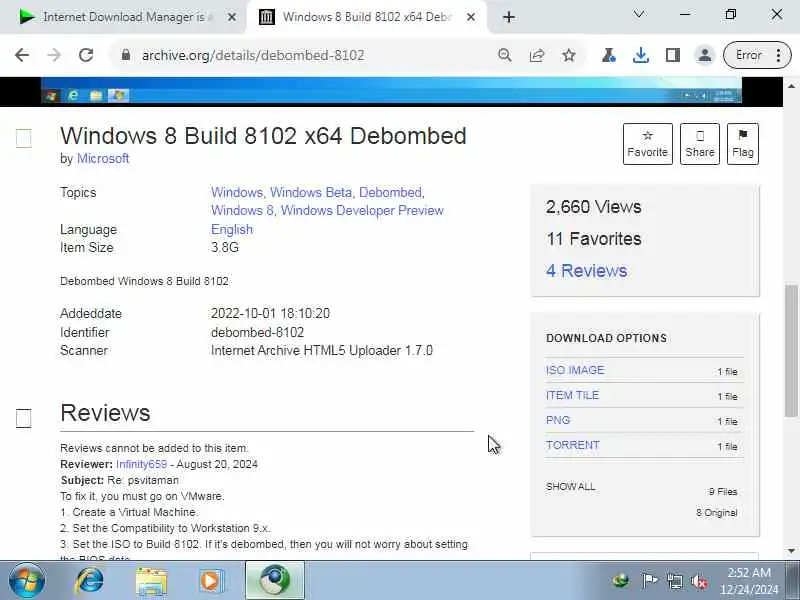The width and height of the screenshot is (800, 600).
Task: Click the 8 Original count
Action: 717,513
